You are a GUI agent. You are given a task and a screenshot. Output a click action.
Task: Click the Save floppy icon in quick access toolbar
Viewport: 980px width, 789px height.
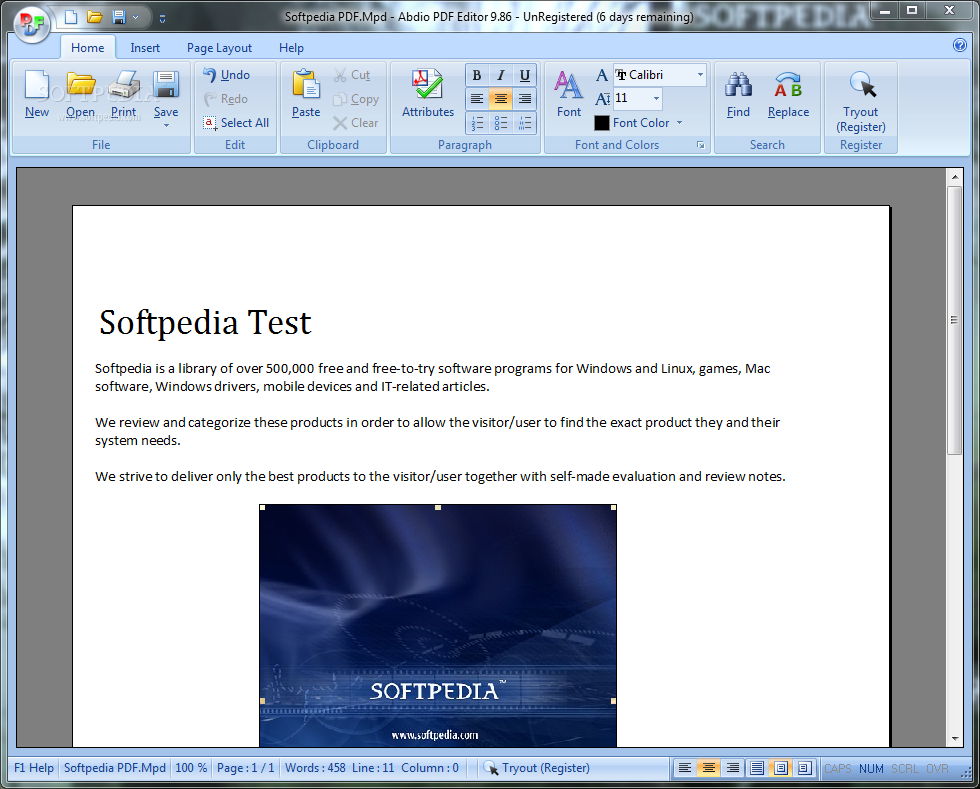point(119,17)
